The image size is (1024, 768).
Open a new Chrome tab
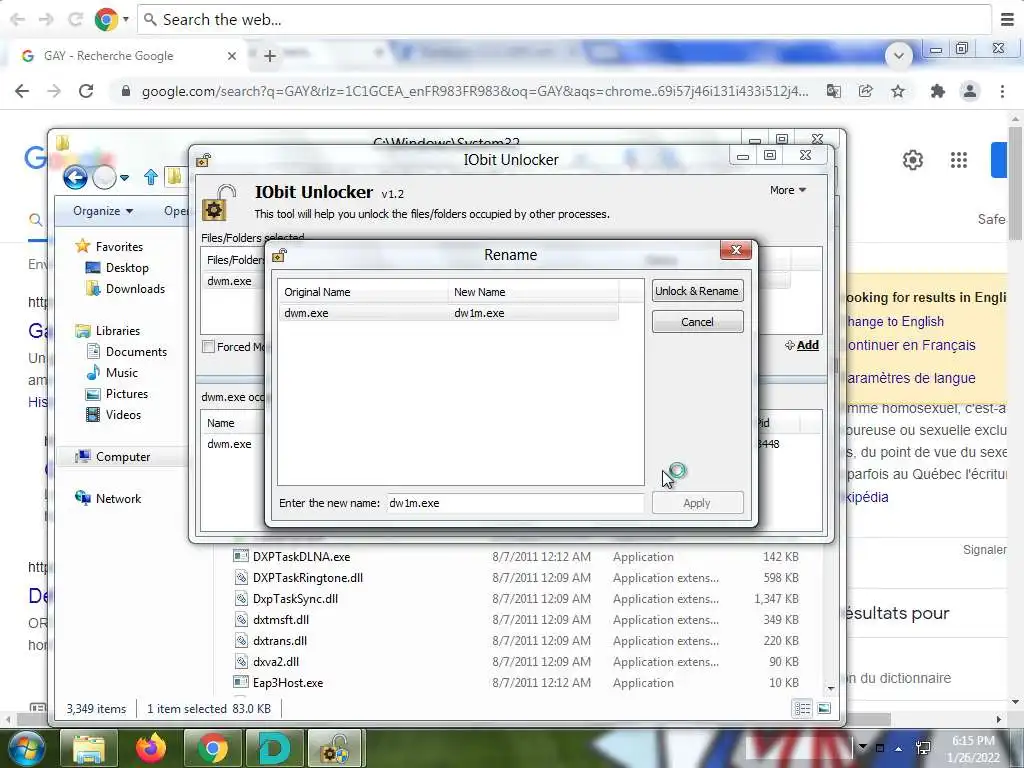point(270,56)
